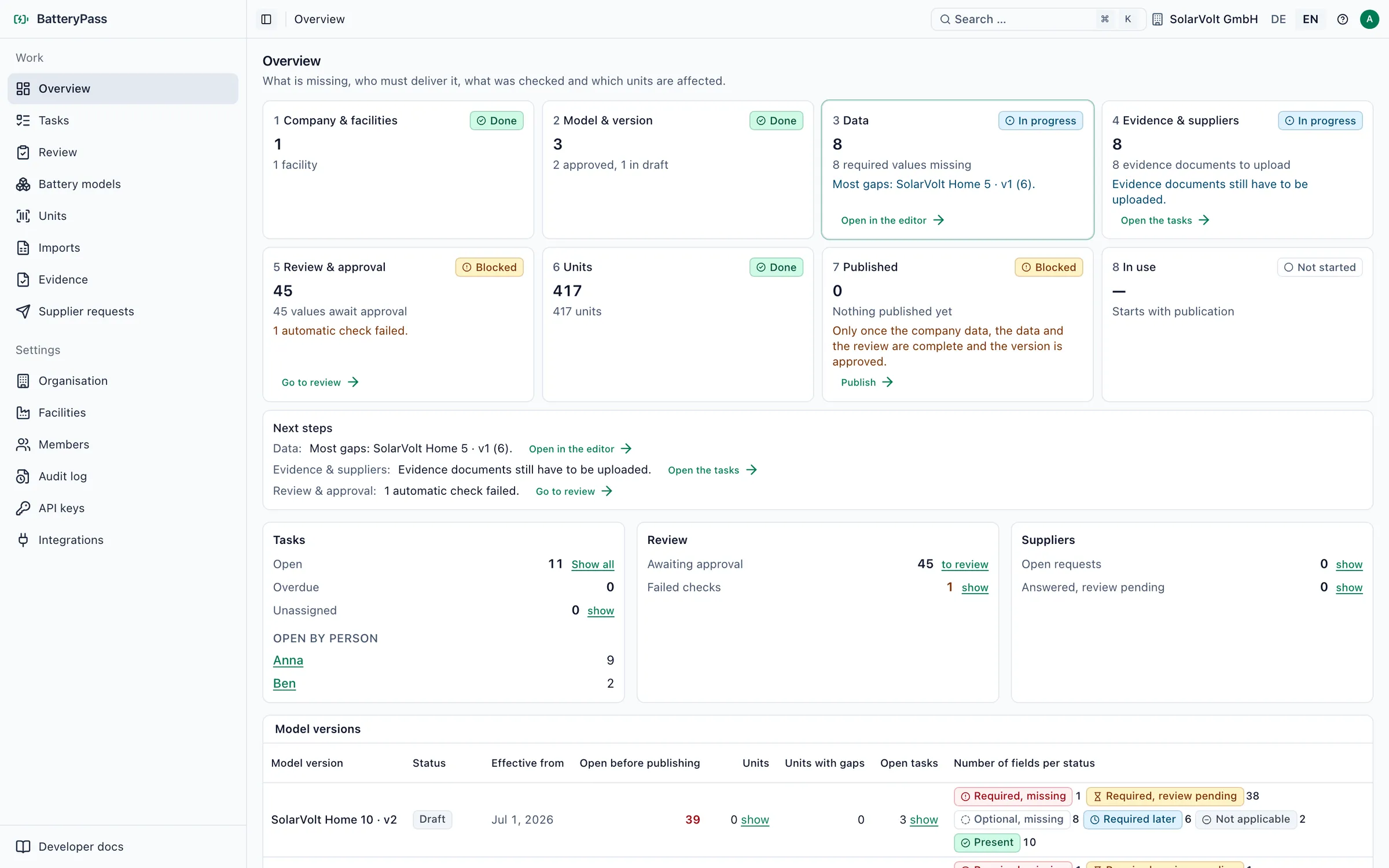Click Show all next to Open tasks
This screenshot has height=868, width=1389.
click(593, 564)
